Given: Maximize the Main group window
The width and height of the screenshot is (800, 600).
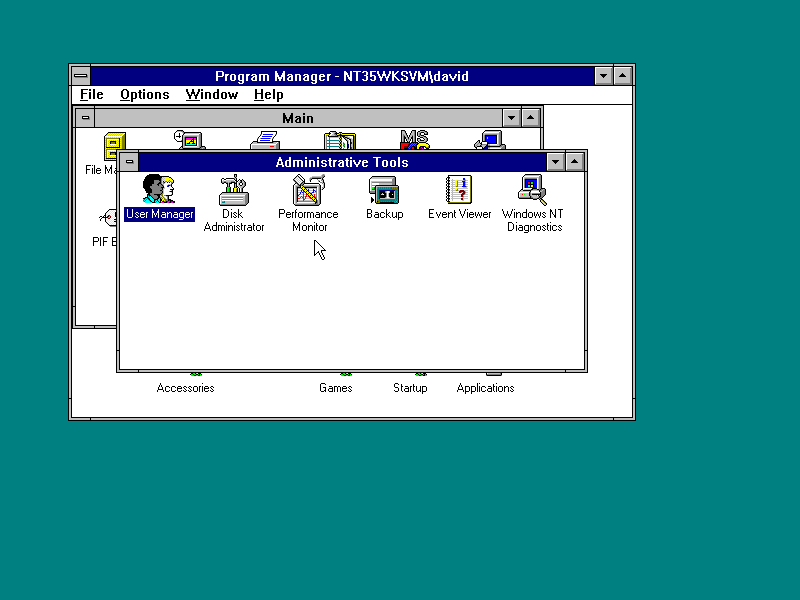Looking at the screenshot, I should pyautogui.click(x=531, y=118).
